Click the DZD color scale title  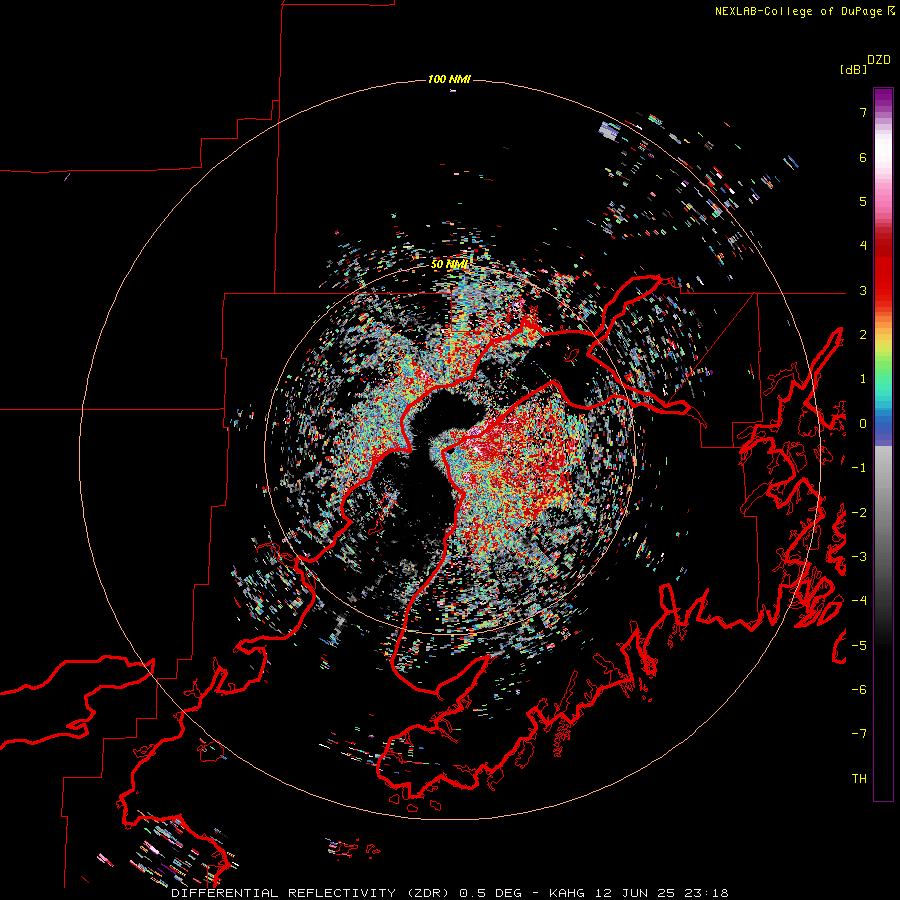[879, 60]
